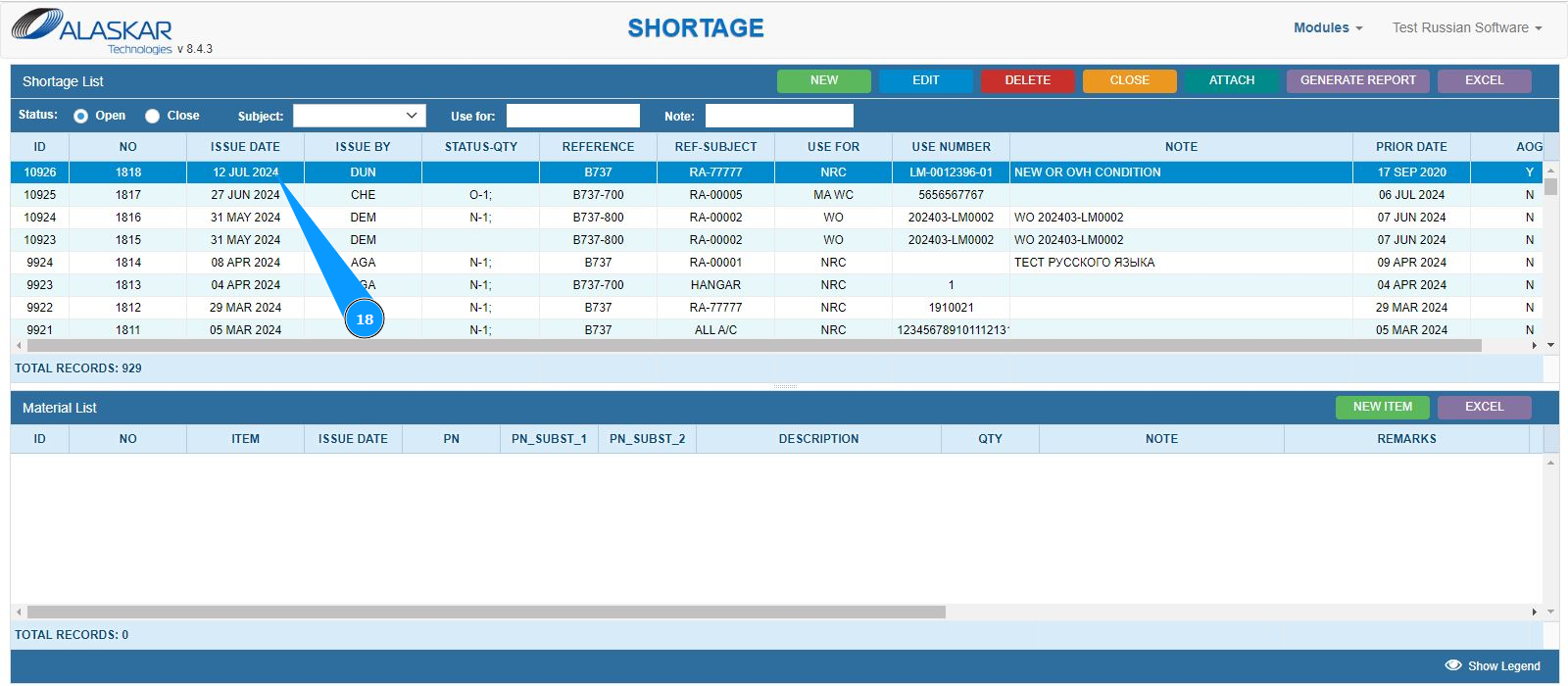Sort by REFERENCE column header

pos(598,147)
